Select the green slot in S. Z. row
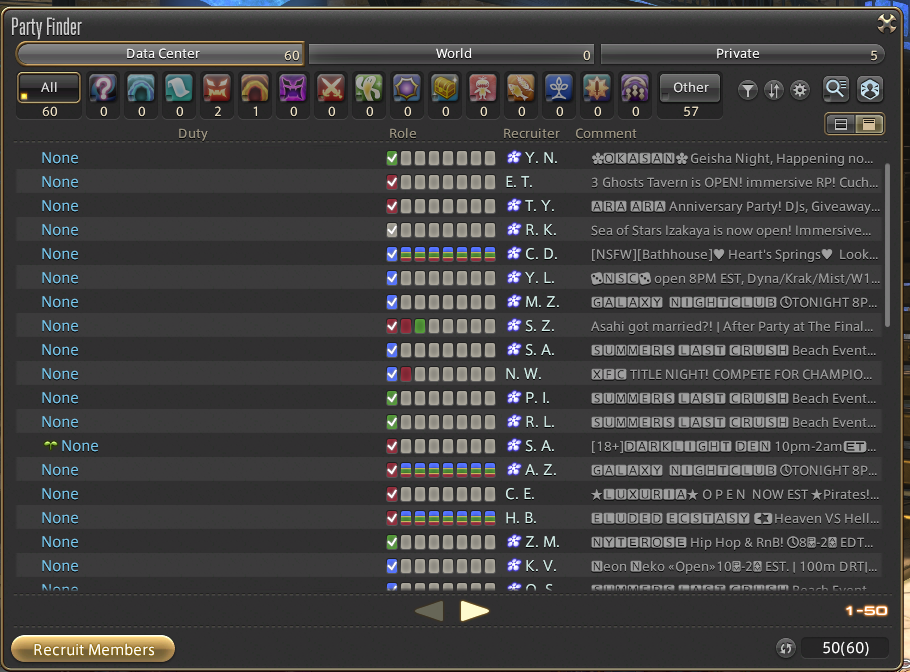Screen dimensions: 910x672 pos(420,326)
